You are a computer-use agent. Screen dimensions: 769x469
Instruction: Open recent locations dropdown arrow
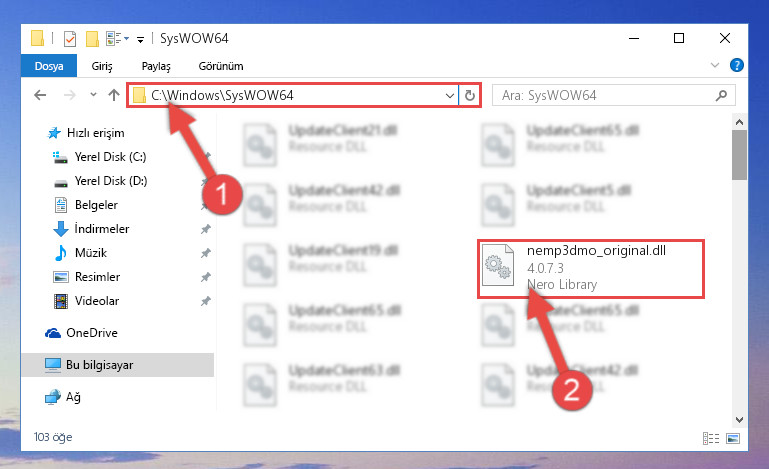point(93,95)
